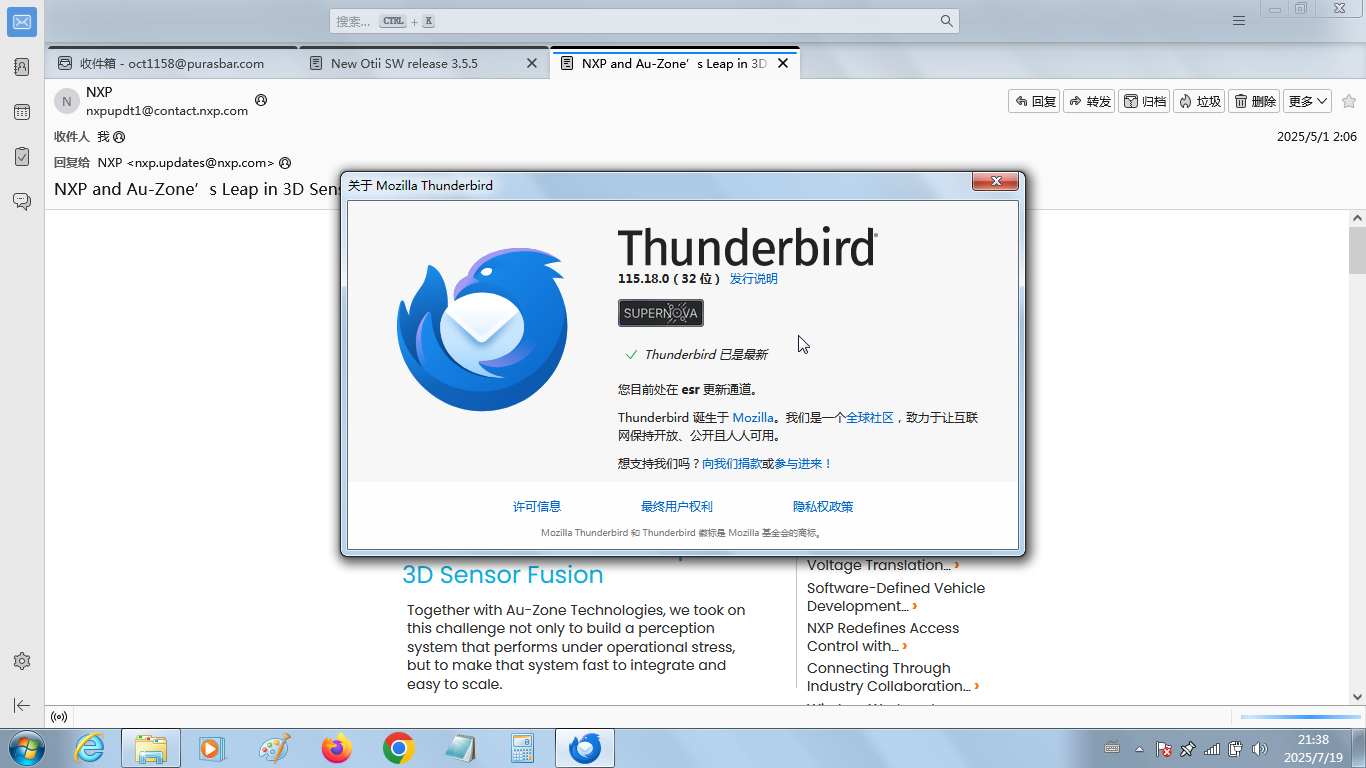
Task: Click the status bar progress meter
Action: point(1301,717)
